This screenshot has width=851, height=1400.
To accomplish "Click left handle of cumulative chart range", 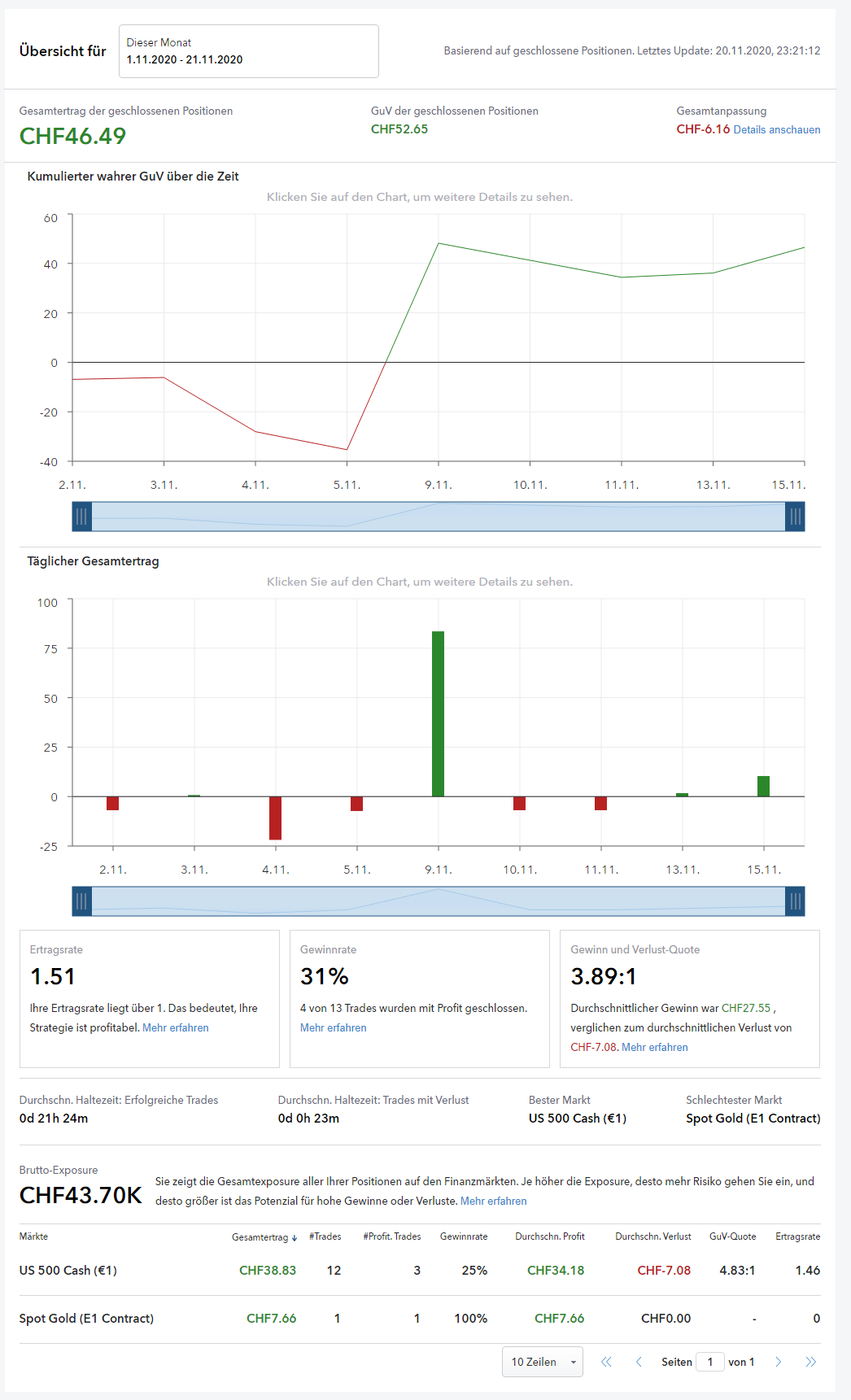I will click(x=81, y=517).
